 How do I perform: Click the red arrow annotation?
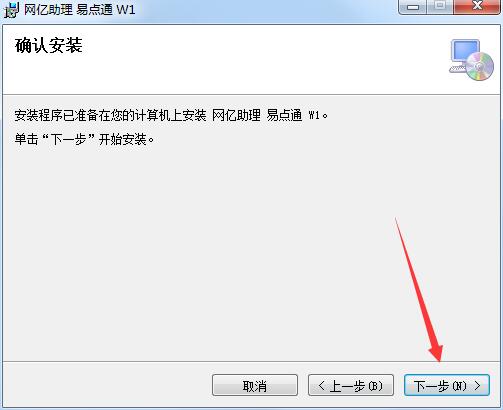tap(419, 289)
